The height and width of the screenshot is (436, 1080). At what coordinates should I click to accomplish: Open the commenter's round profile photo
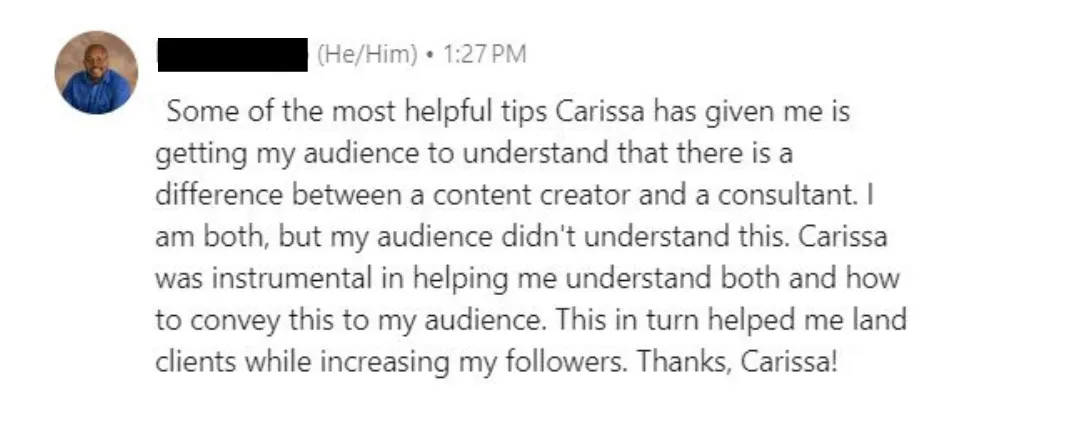[96, 72]
